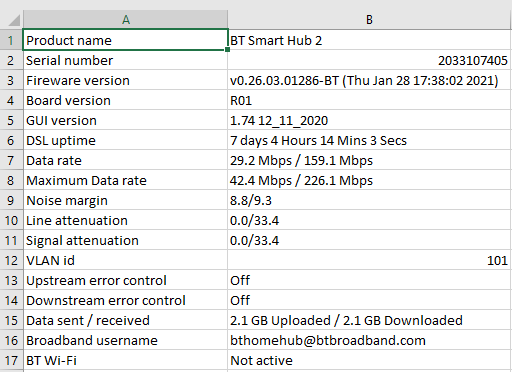
Task: Click the 'Board version' cell
Action: pyautogui.click(x=125, y=100)
